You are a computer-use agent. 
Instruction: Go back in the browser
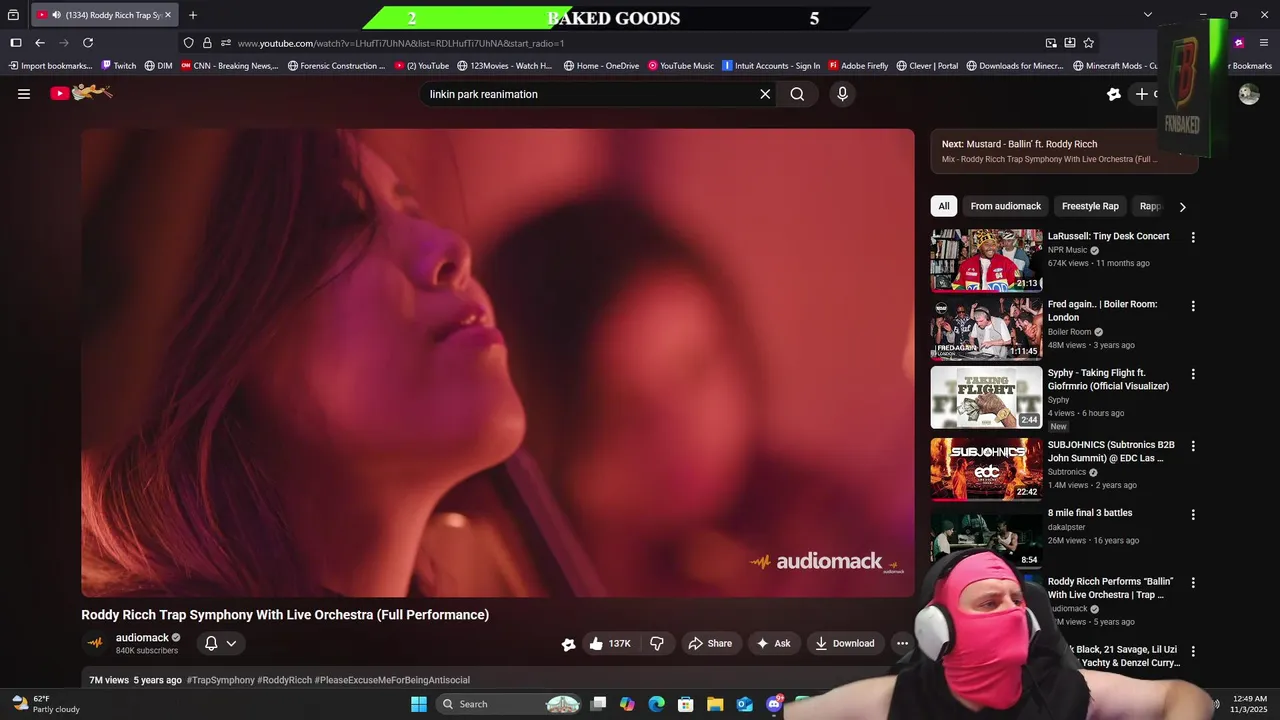[x=40, y=43]
